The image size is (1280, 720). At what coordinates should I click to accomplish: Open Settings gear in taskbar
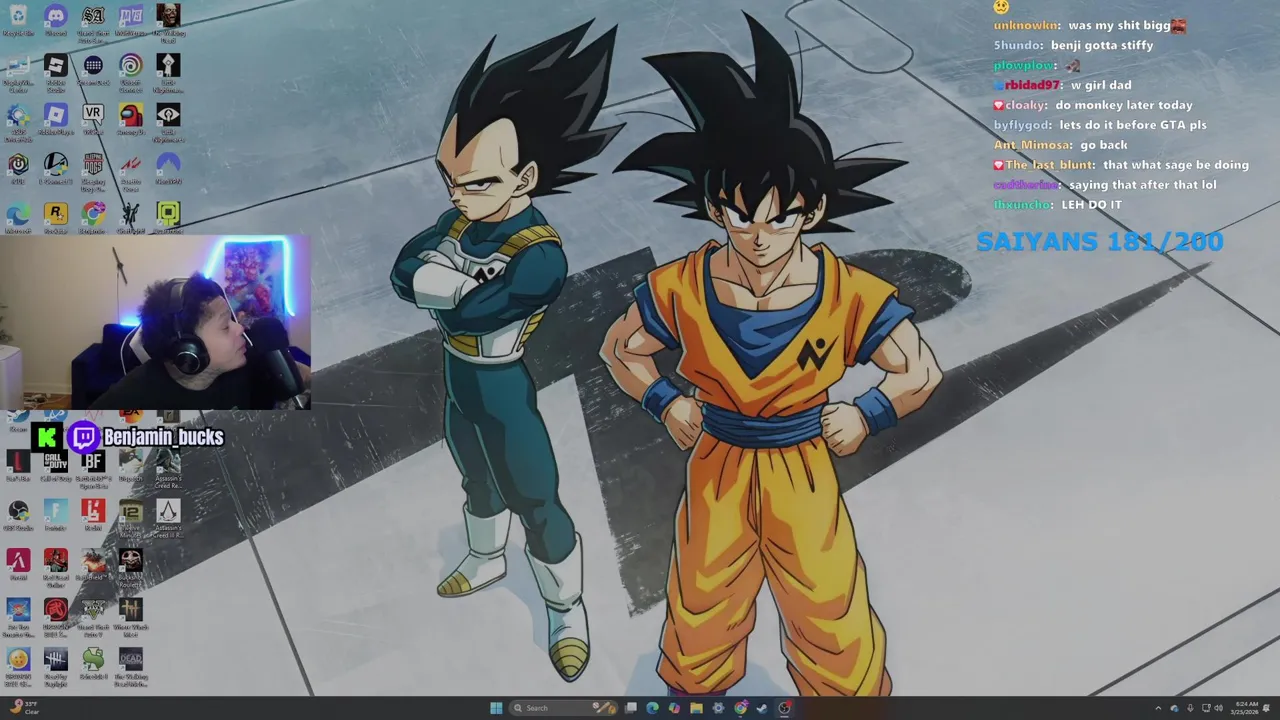[718, 708]
